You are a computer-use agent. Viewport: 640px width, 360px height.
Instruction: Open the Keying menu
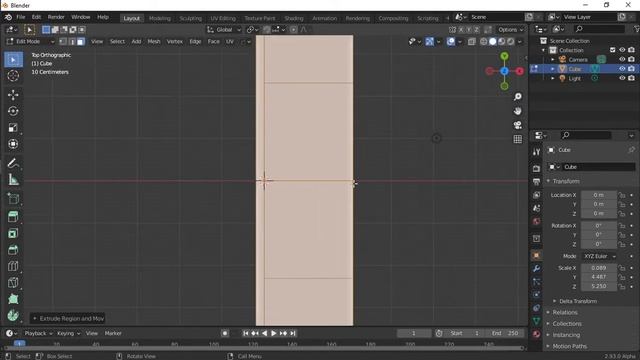68,333
